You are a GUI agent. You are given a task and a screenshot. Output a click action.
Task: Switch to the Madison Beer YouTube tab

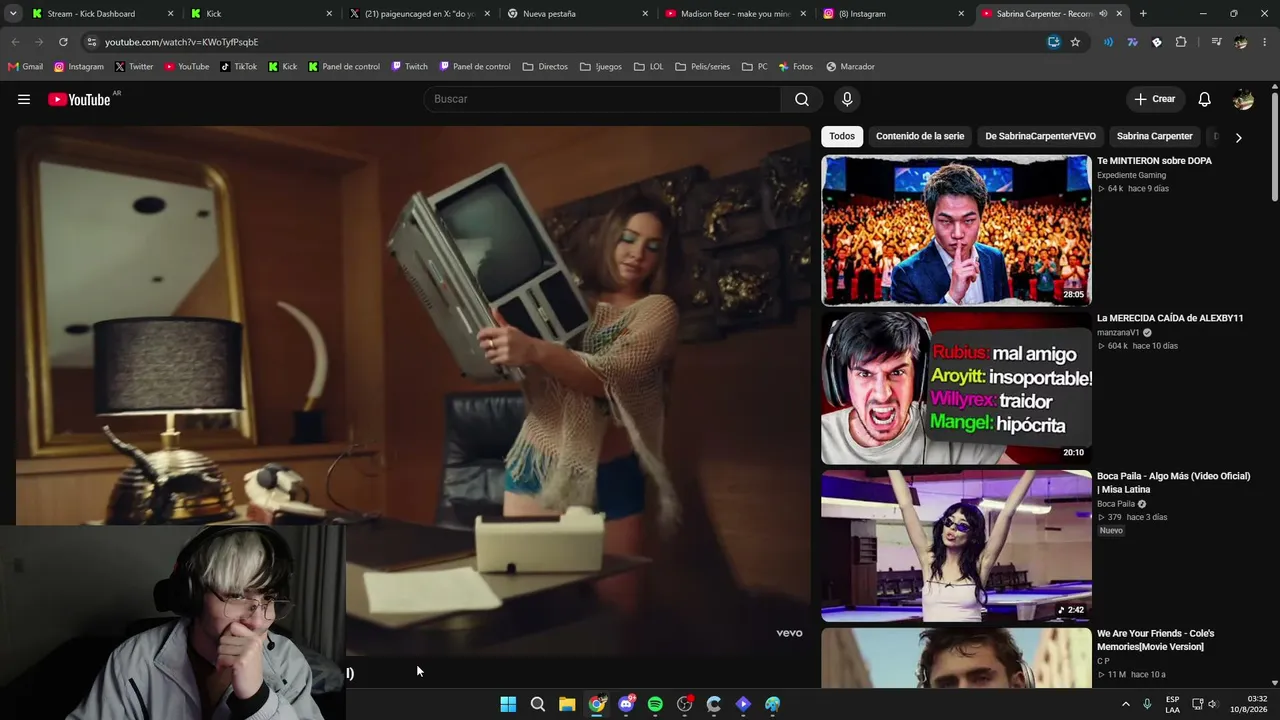(x=735, y=14)
